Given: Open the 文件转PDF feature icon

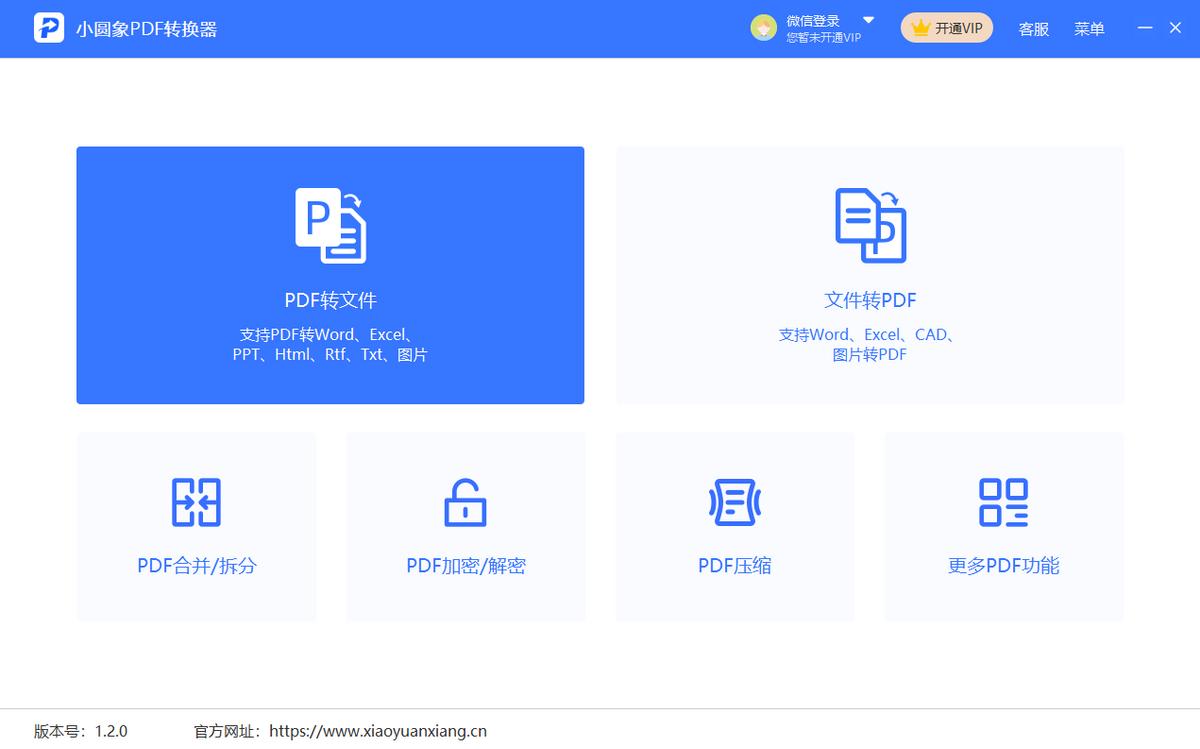Looking at the screenshot, I should tap(869, 226).
